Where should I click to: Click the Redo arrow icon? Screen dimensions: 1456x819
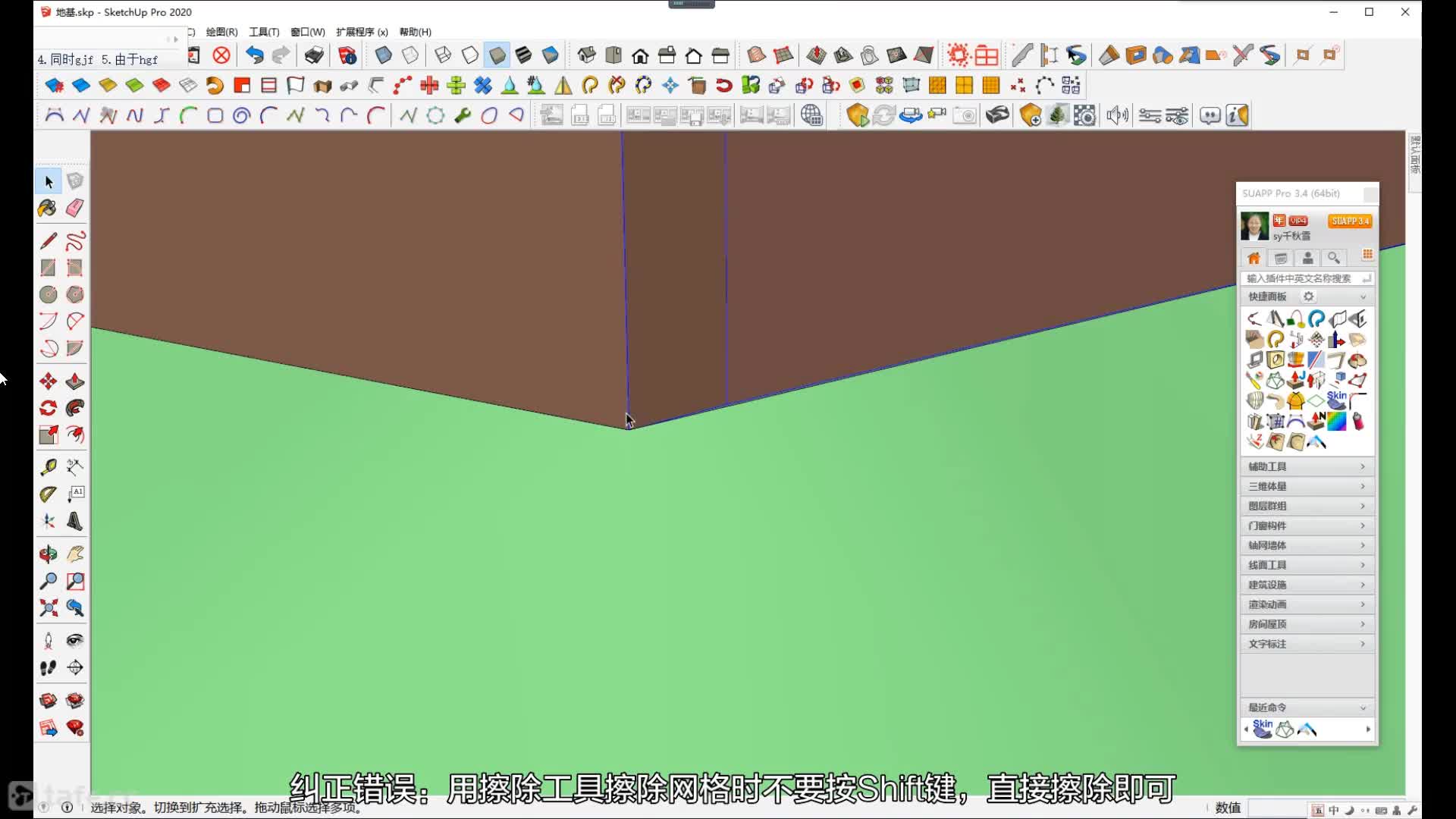point(281,55)
